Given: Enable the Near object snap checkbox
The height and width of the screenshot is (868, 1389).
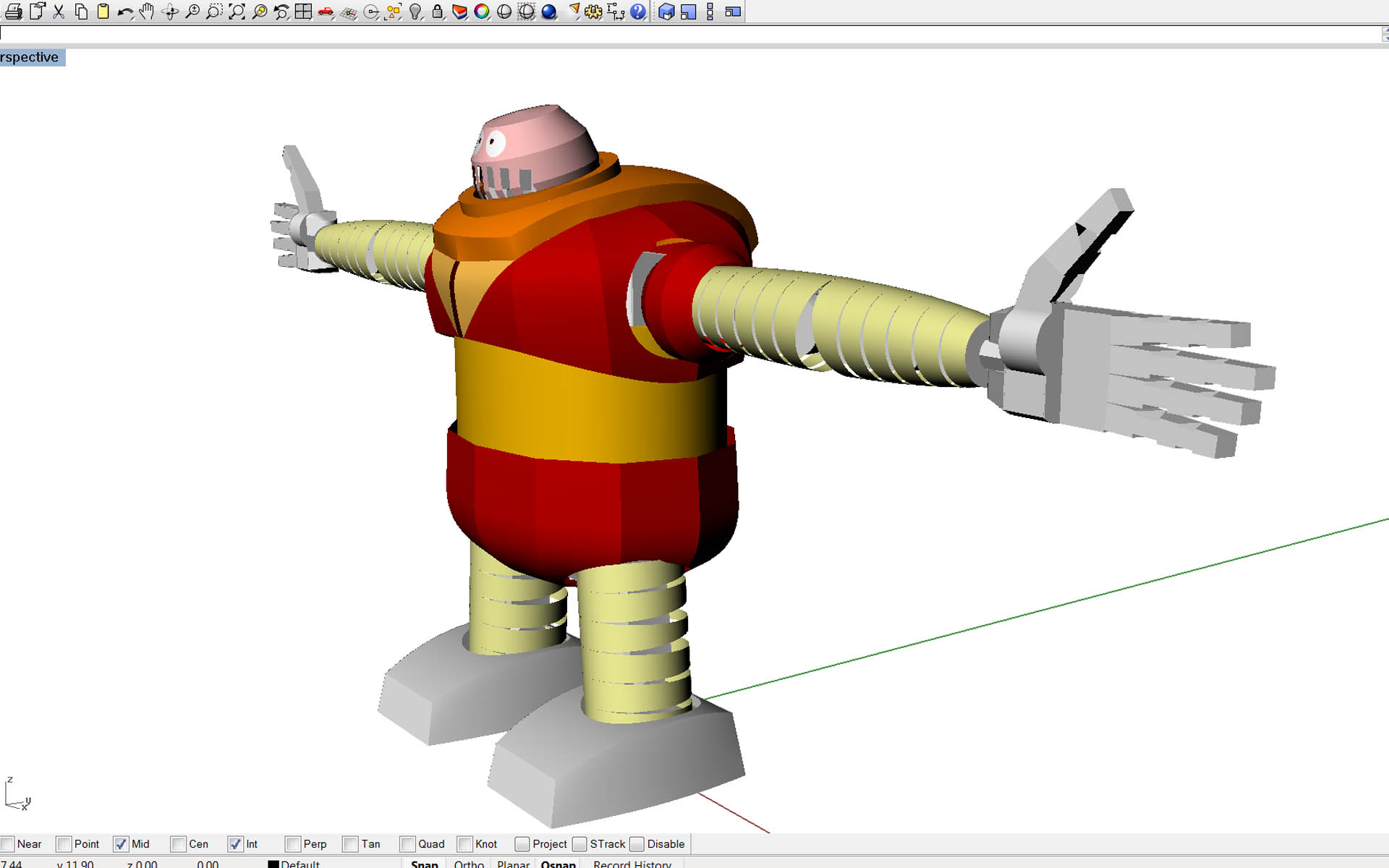Looking at the screenshot, I should click(x=8, y=844).
